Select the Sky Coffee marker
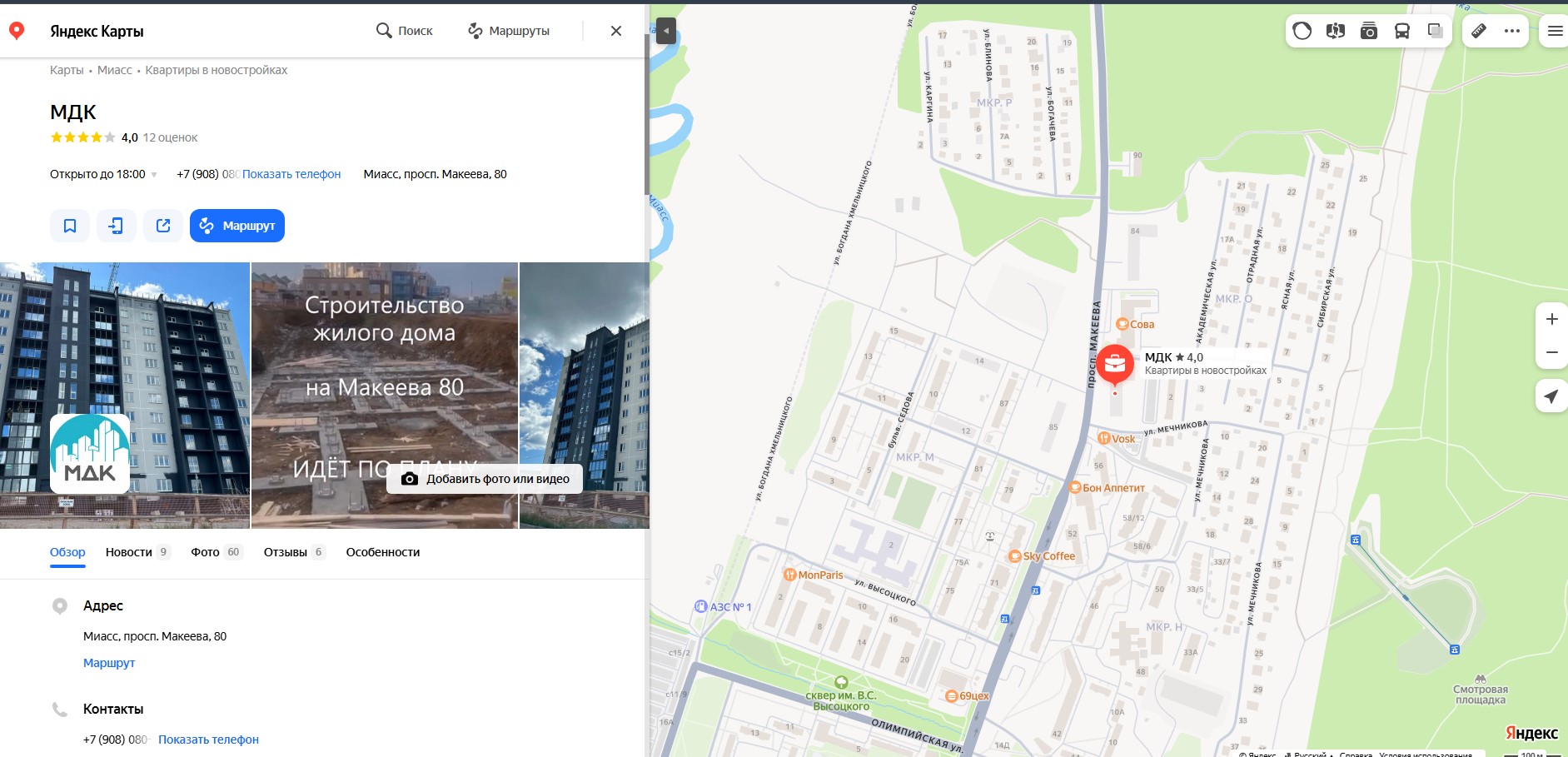Image resolution: width=1568 pixels, height=757 pixels. 1042,556
